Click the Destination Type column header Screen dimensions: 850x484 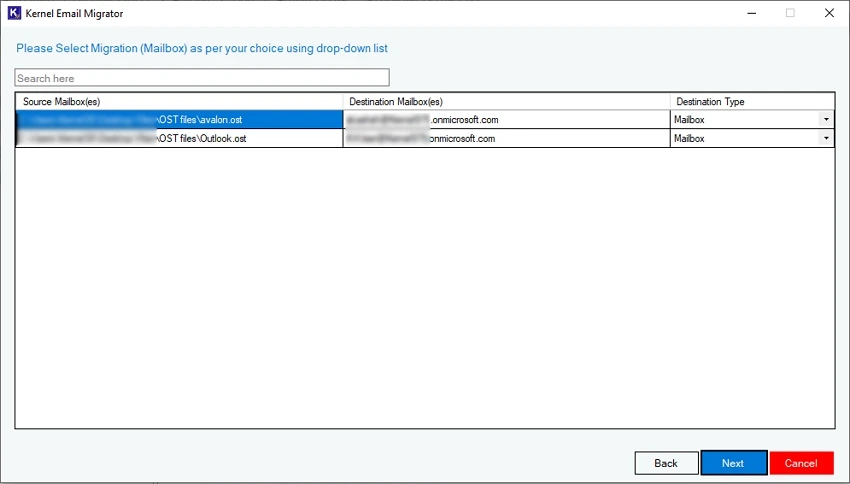tap(752, 101)
